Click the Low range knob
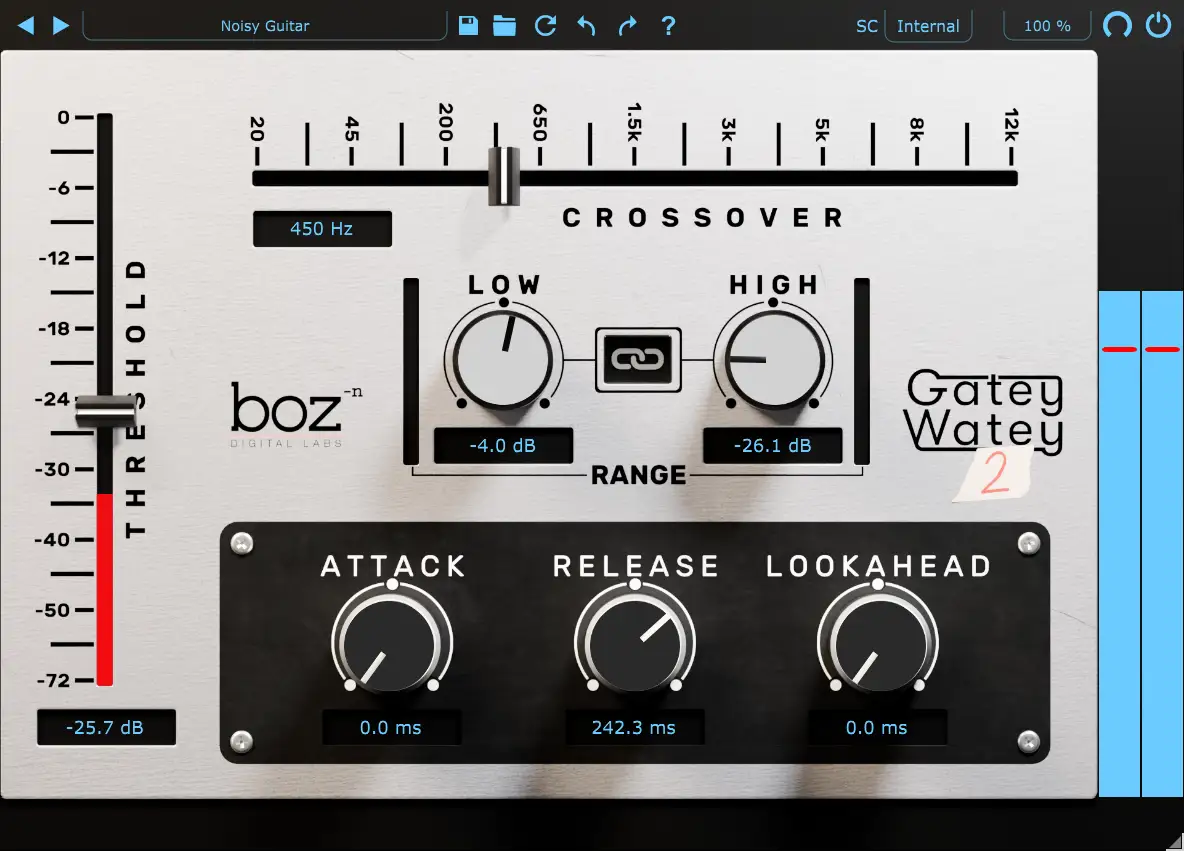1184x851 pixels. 503,359
